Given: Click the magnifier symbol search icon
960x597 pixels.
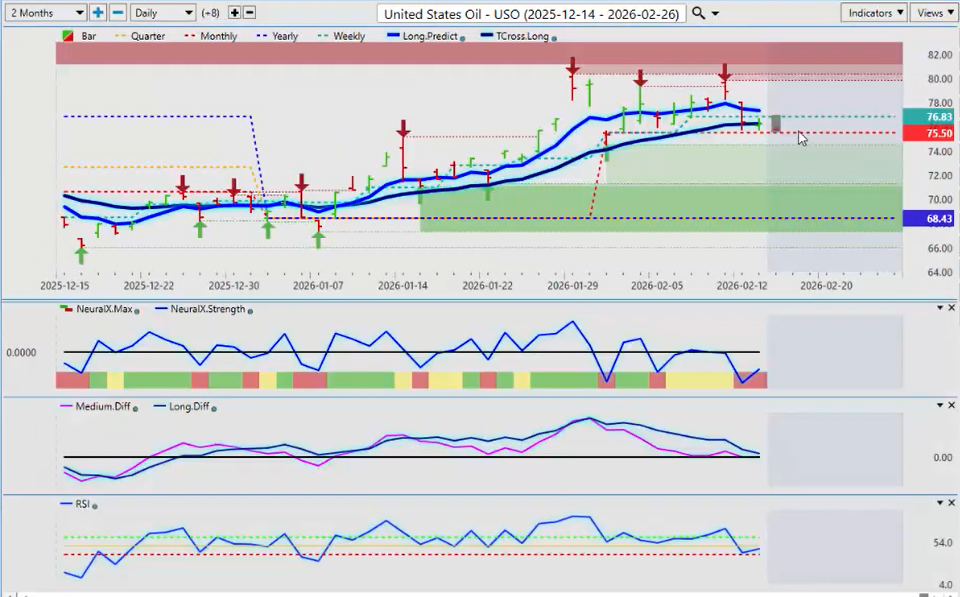Looking at the screenshot, I should tap(699, 13).
